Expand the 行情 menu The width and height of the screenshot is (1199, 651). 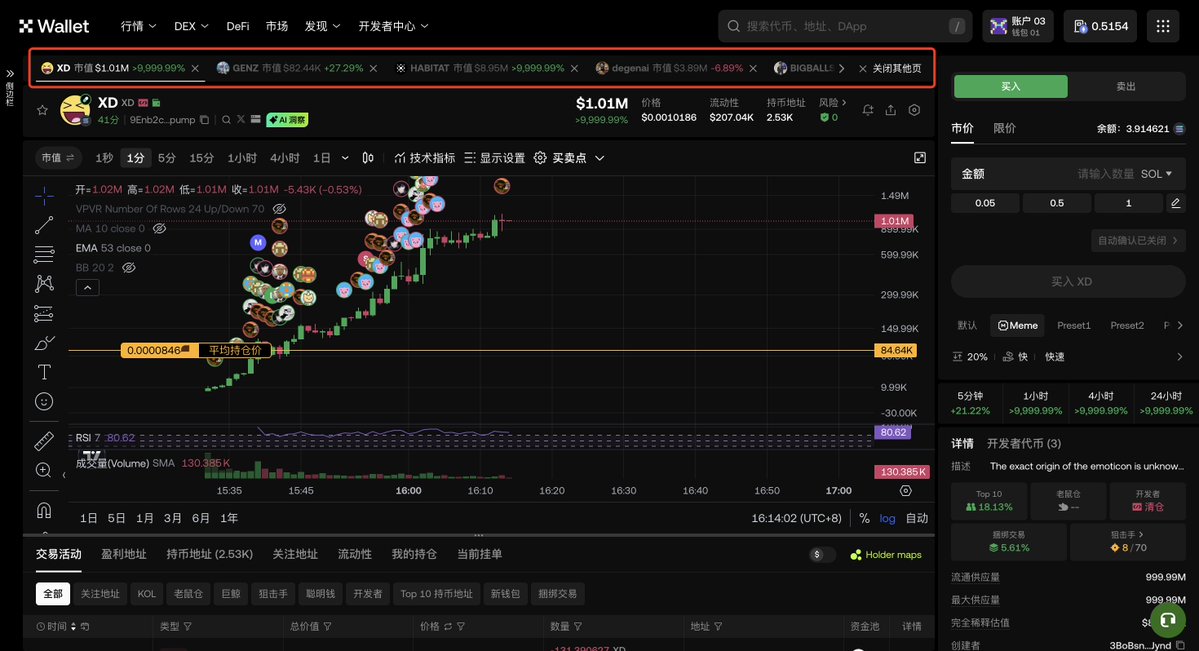pyautogui.click(x=138, y=26)
